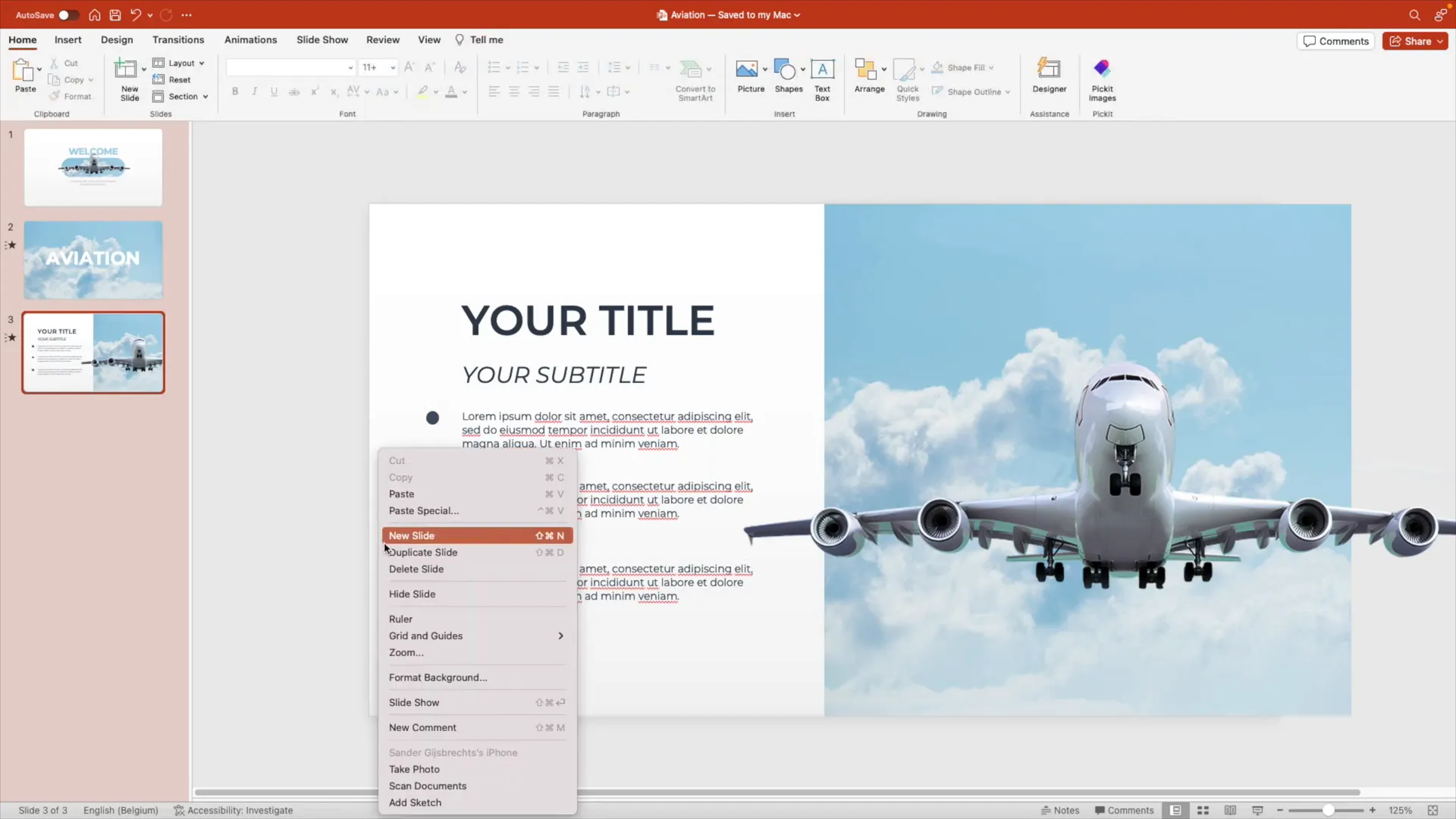Click the Paste clipboard icon
The width and height of the screenshot is (1456, 819).
tap(23, 71)
